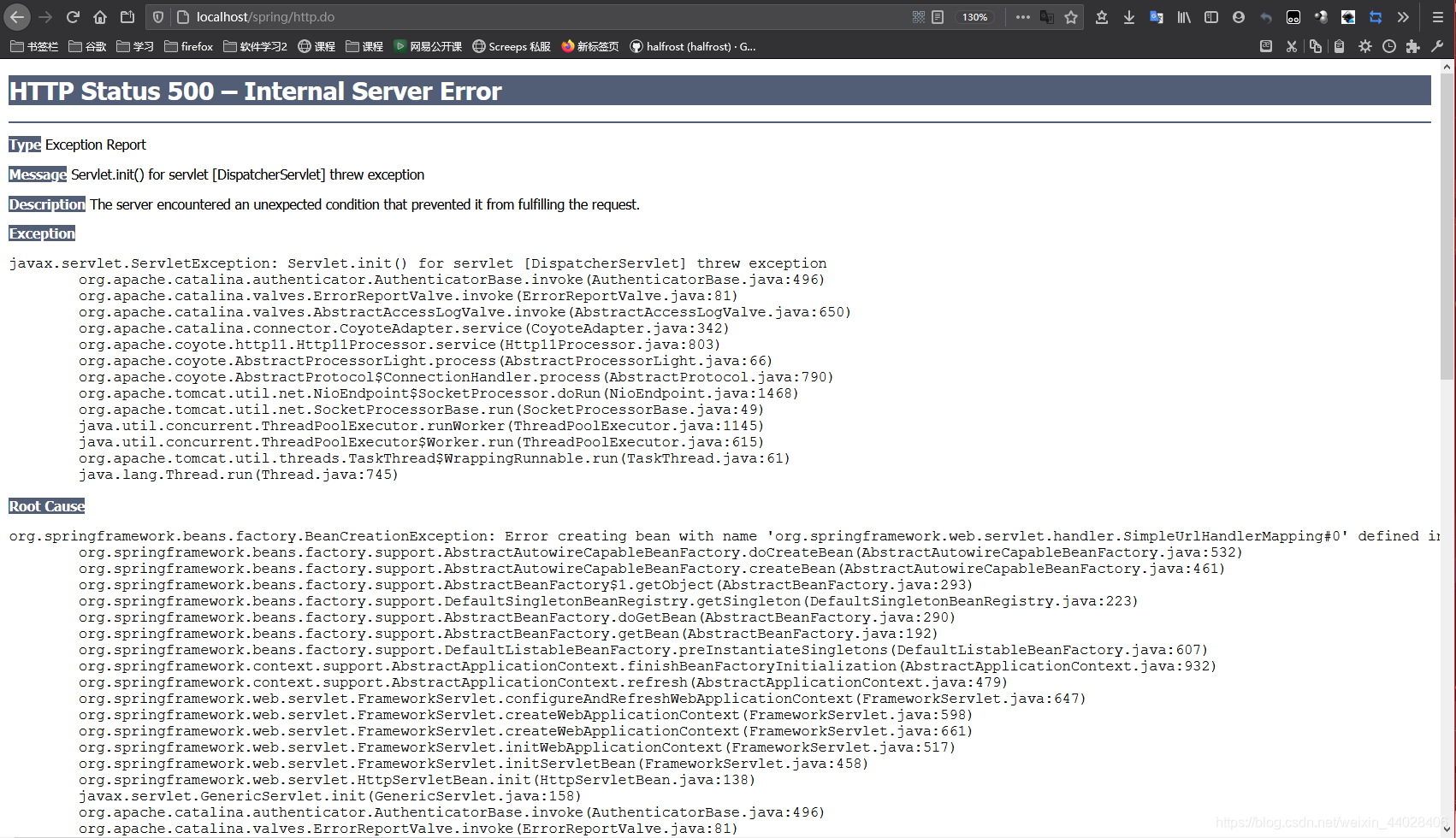Open the Google Translate extension

pos(1157,17)
